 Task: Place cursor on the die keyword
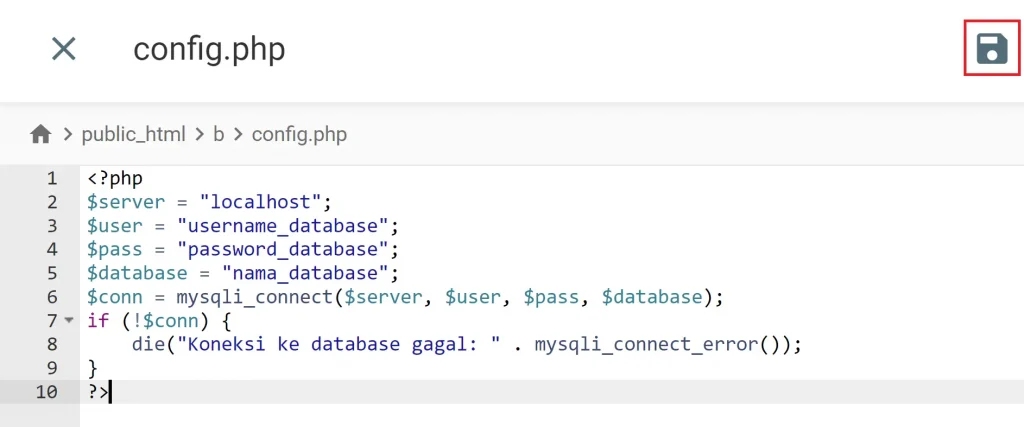(147, 344)
